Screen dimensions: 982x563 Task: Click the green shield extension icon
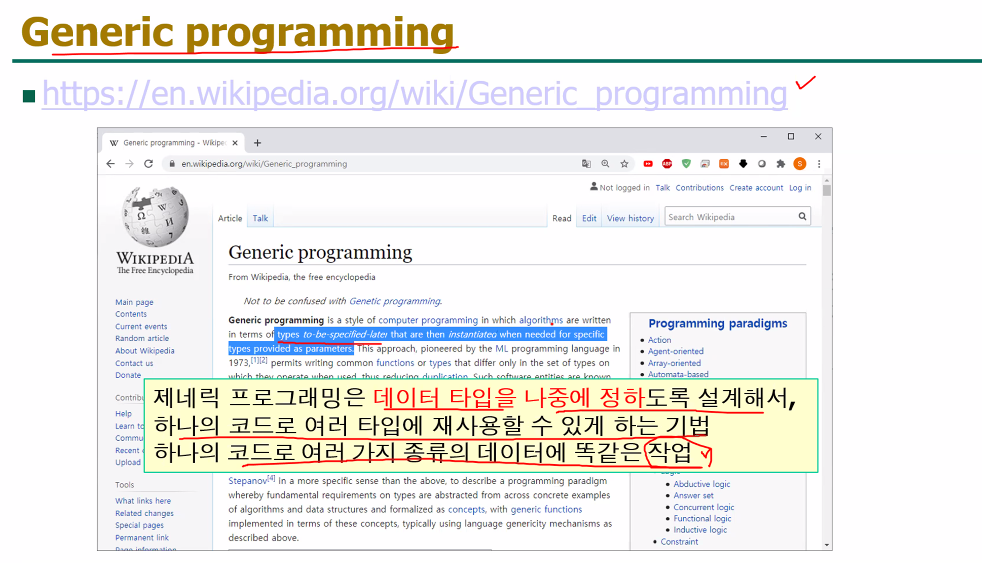686,163
